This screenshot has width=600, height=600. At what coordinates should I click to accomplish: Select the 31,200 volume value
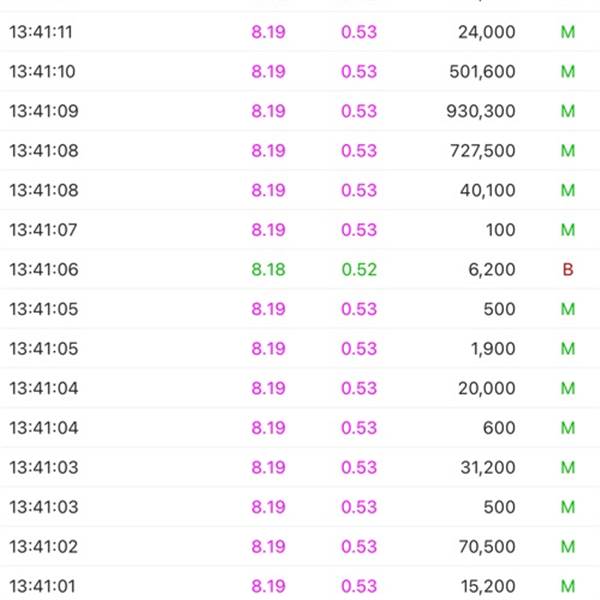click(487, 467)
